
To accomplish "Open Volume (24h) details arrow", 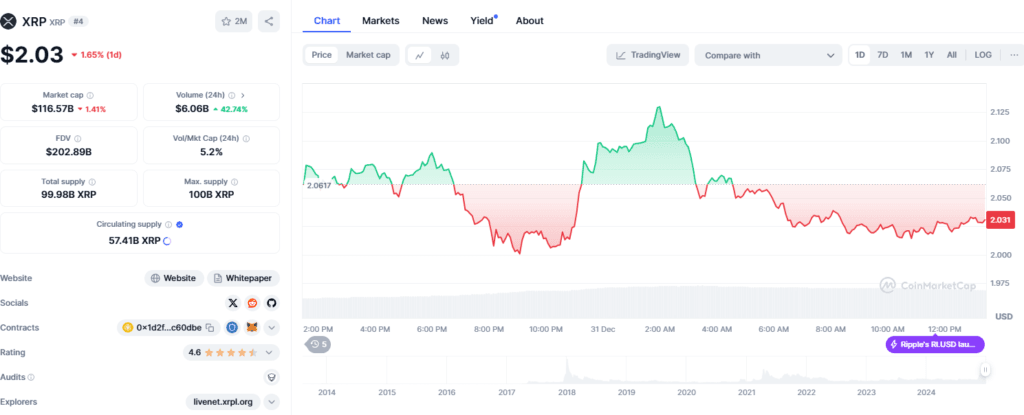I will [x=243, y=95].
